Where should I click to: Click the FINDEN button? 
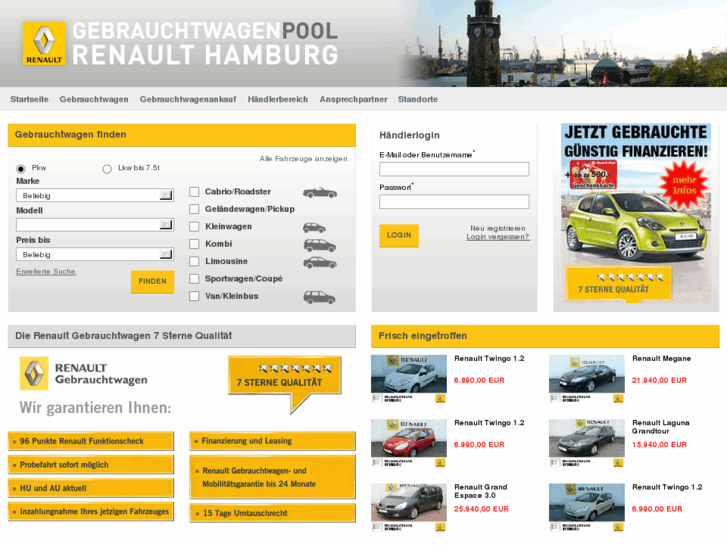[153, 282]
